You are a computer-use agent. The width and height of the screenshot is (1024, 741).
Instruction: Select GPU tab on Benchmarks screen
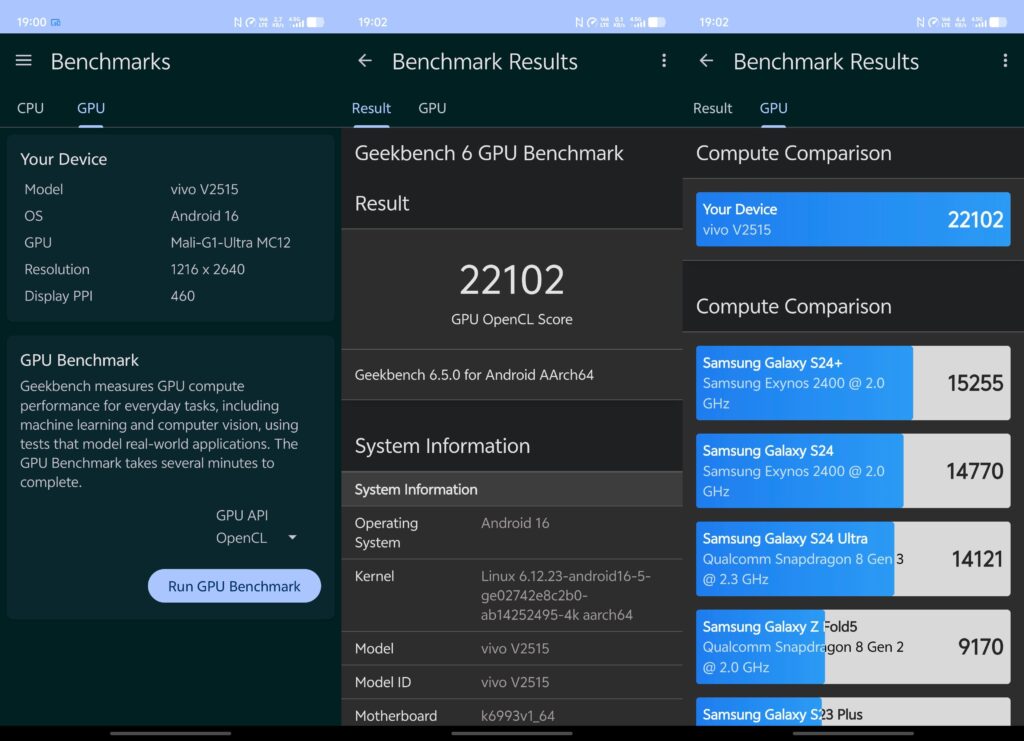tap(91, 108)
